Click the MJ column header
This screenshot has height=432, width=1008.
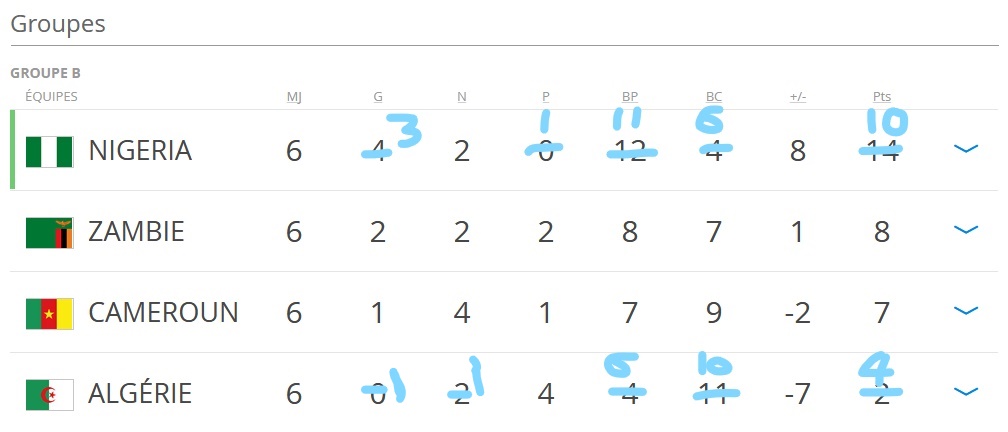coord(294,97)
